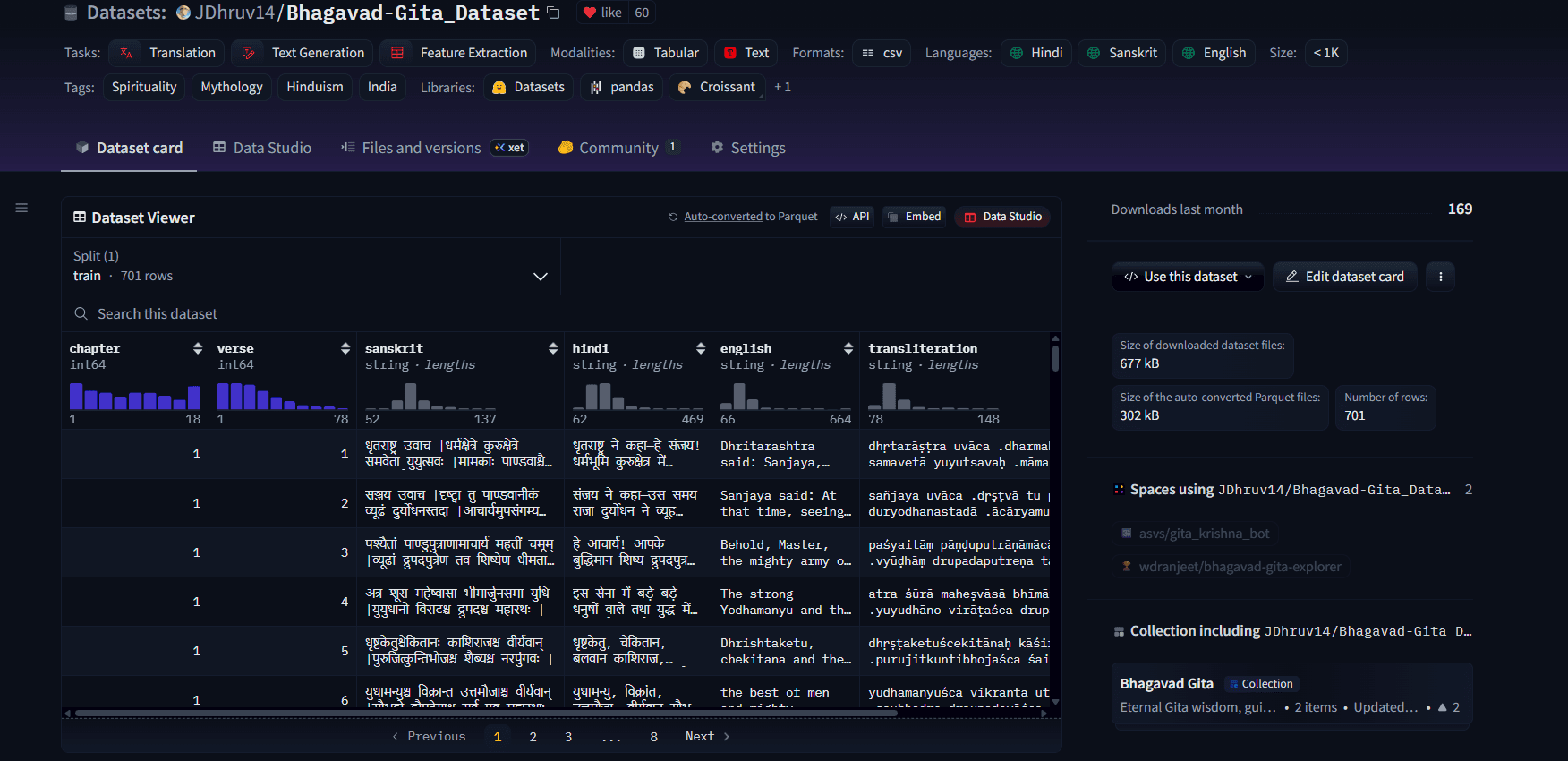Open the API button in Dataset Viewer
The height and width of the screenshot is (761, 1568).
coord(852,217)
